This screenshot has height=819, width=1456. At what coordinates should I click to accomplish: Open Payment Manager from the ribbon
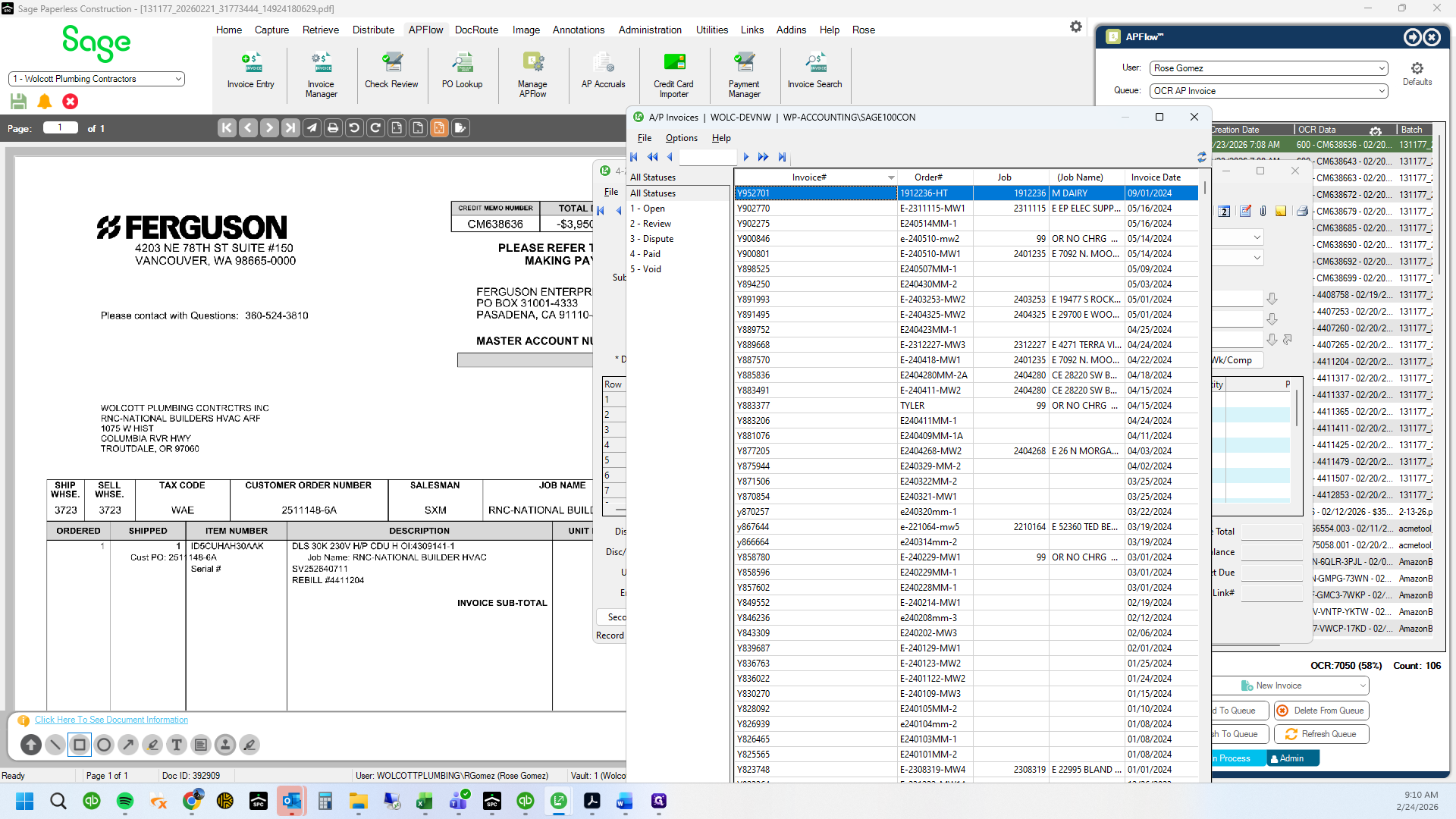click(x=744, y=75)
